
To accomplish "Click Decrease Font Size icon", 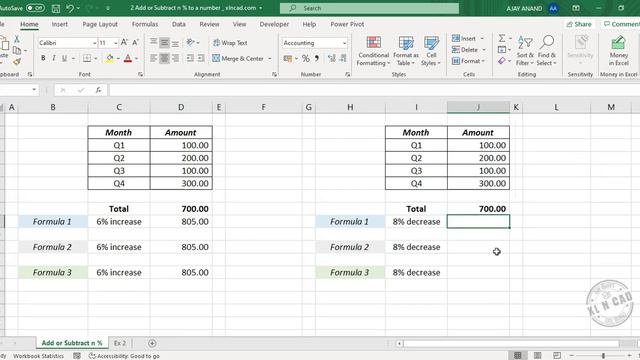I will (x=136, y=42).
